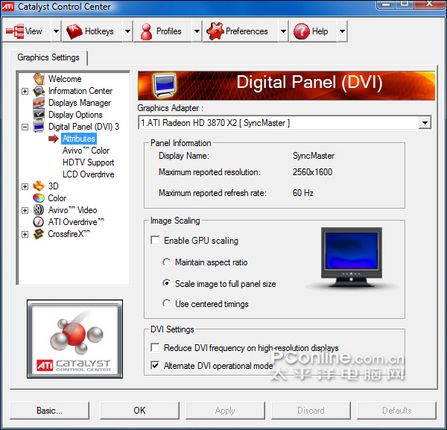The image size is (447, 430).
Task: Click the View toolbar icon
Action: [x=15, y=31]
